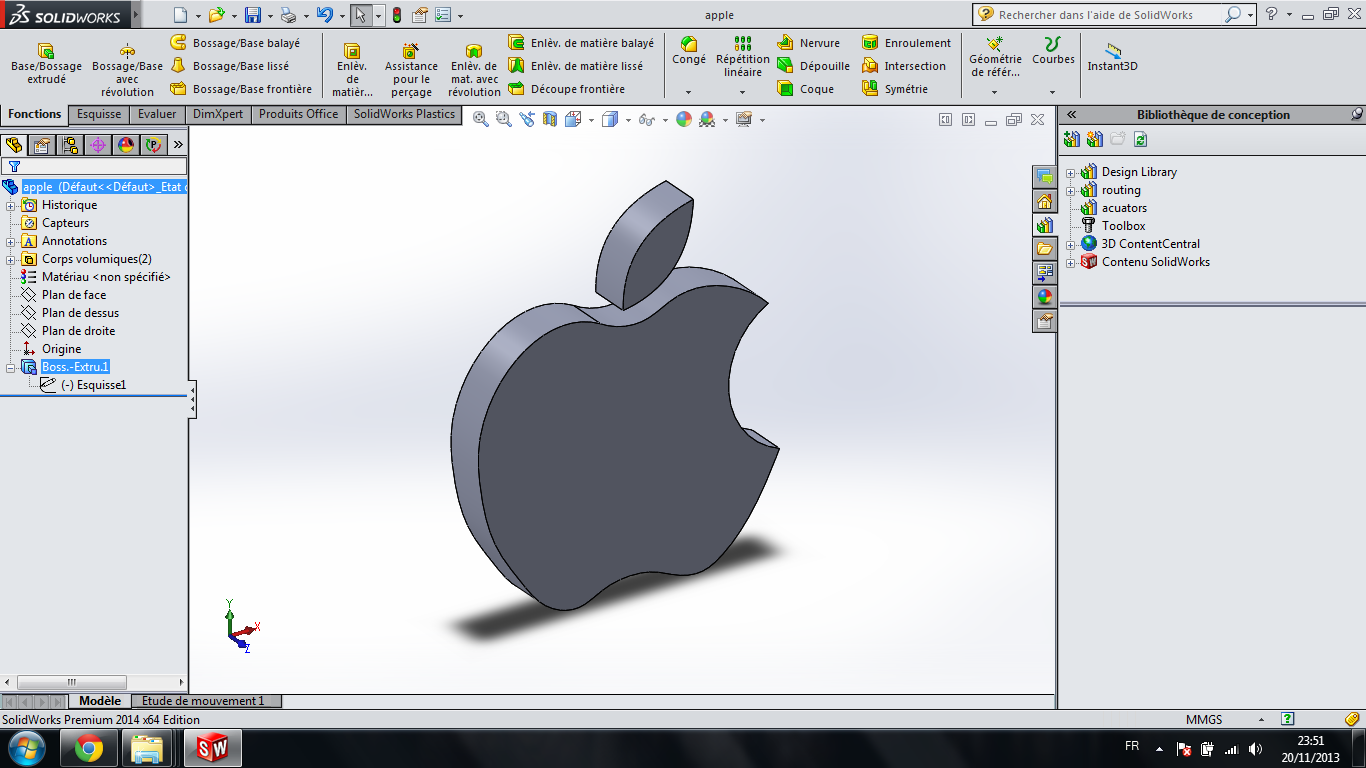Choose the Nervure rib tool
Image resolution: width=1366 pixels, height=768 pixels.
click(x=809, y=43)
